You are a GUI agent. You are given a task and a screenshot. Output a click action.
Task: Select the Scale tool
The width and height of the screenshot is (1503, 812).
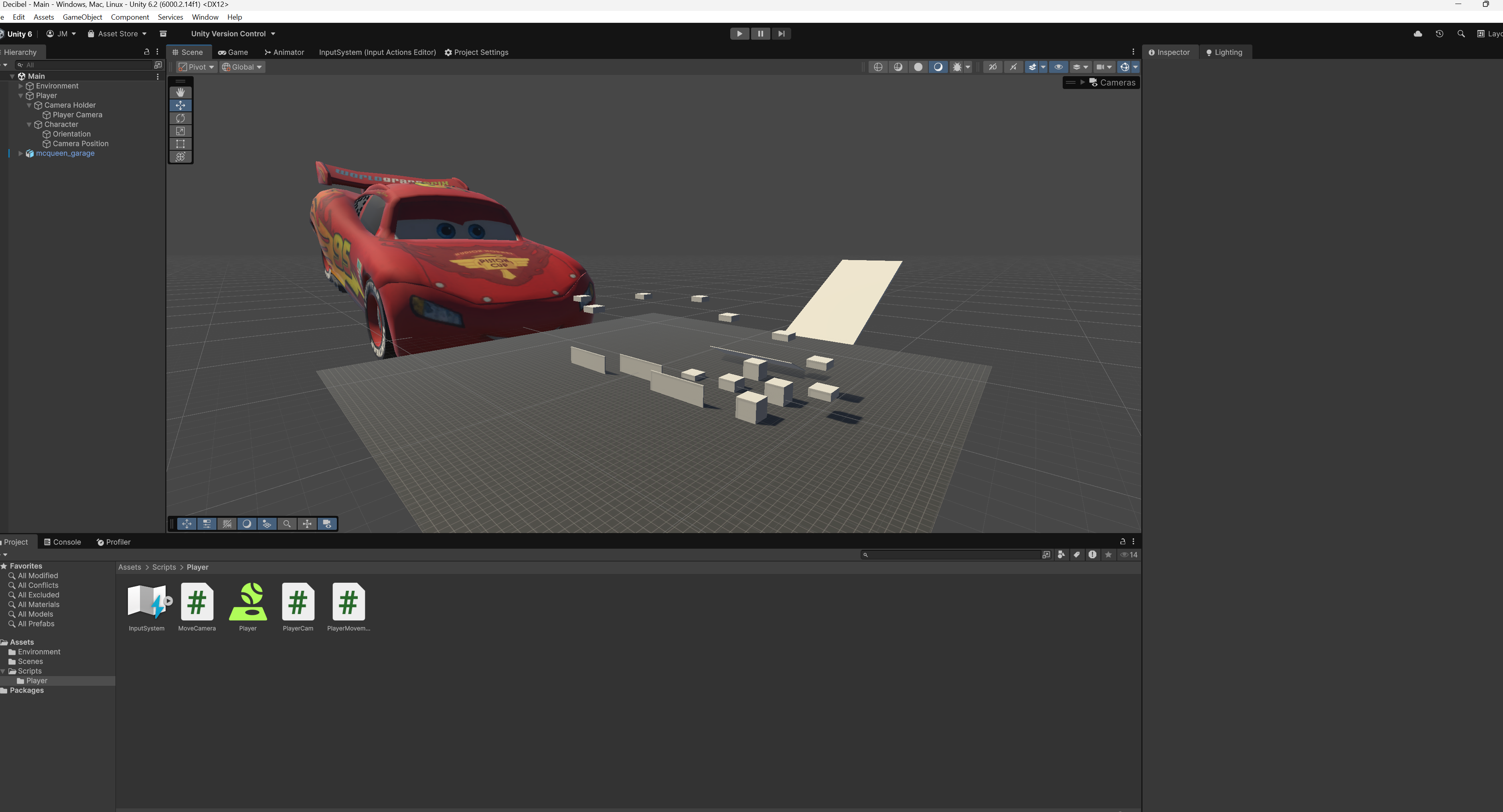pyautogui.click(x=180, y=131)
